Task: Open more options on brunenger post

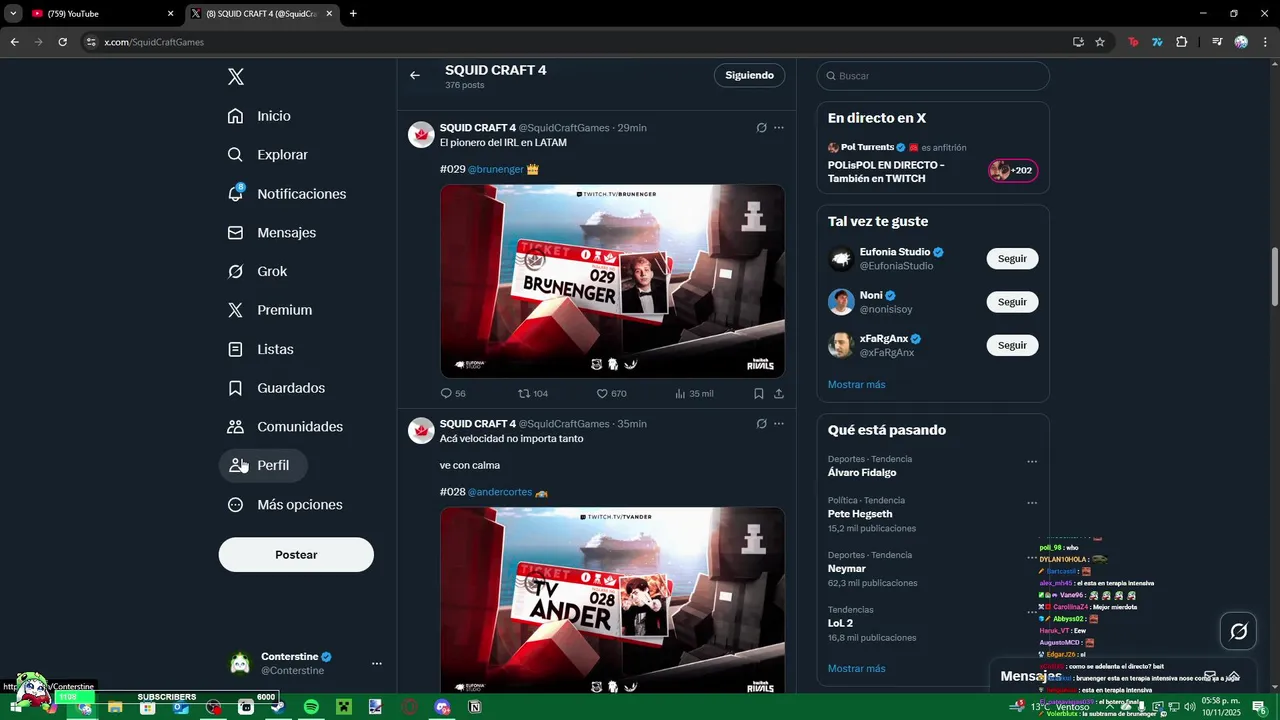Action: [x=779, y=128]
